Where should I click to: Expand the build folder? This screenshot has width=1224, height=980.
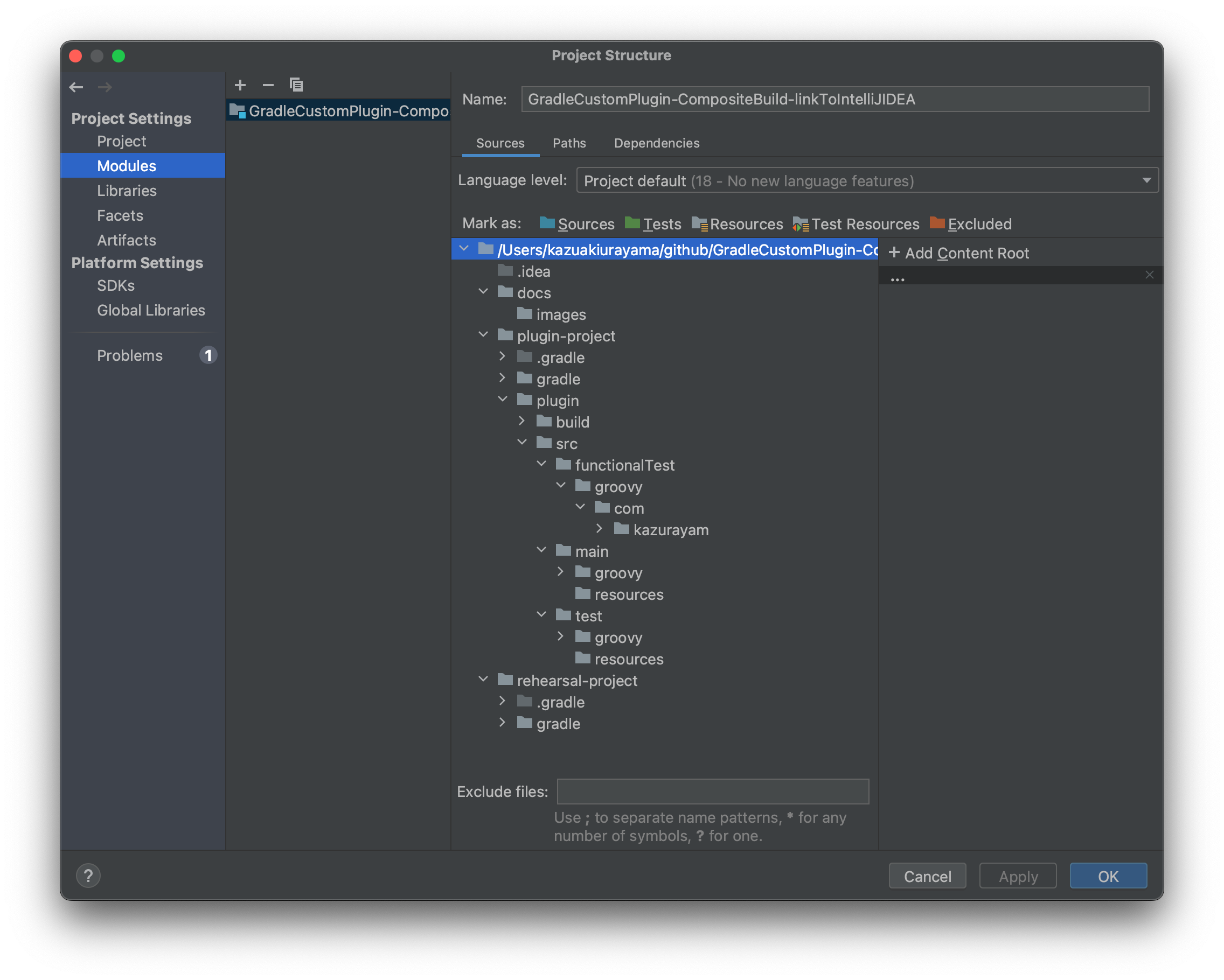521,421
